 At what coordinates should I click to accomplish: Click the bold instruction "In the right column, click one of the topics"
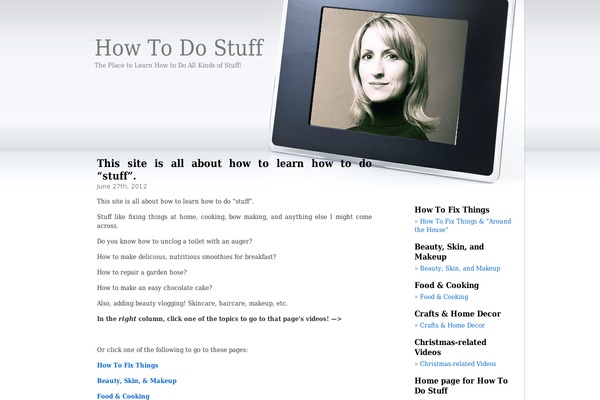click(219, 319)
